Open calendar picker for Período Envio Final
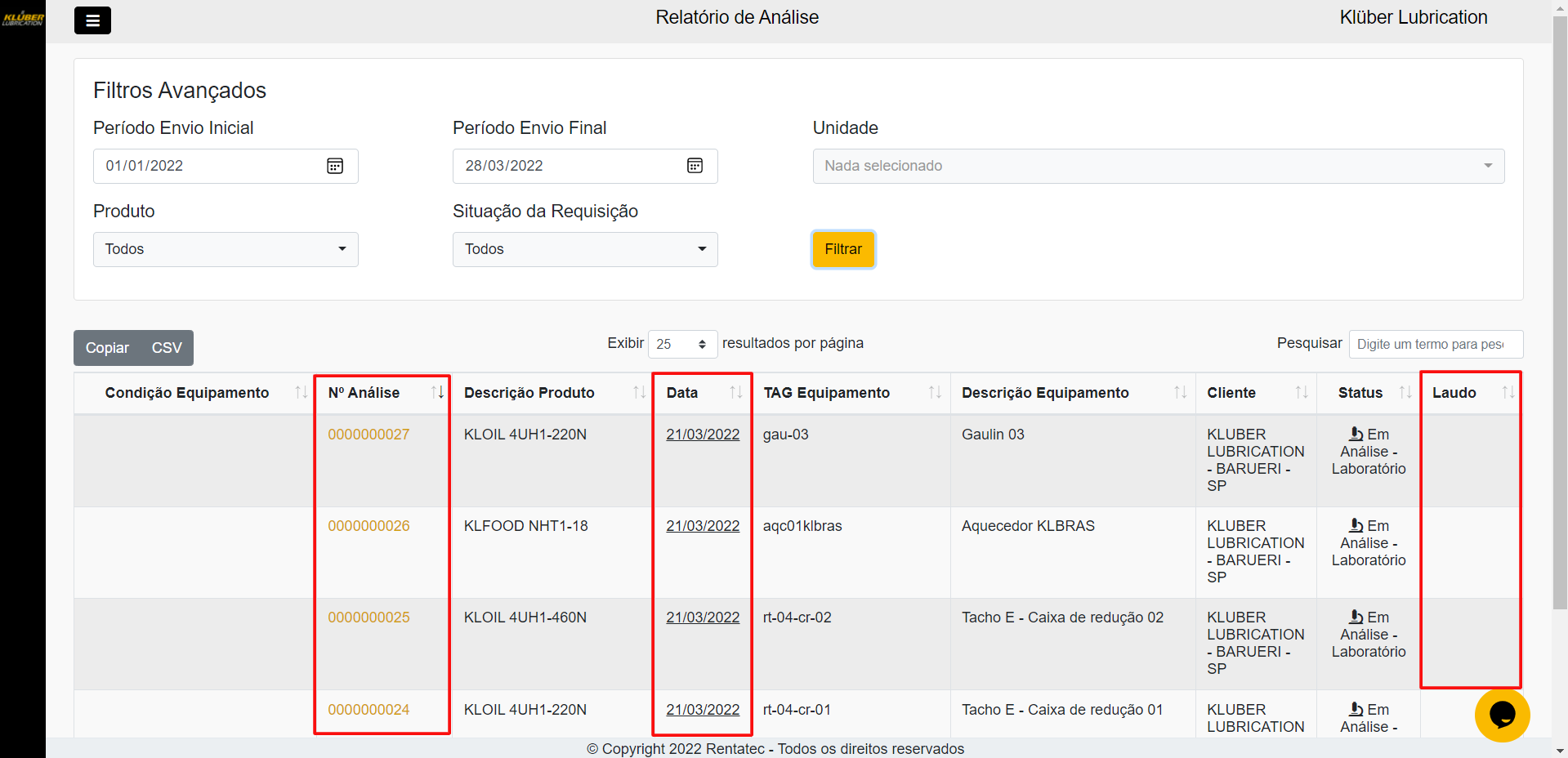 [695, 166]
